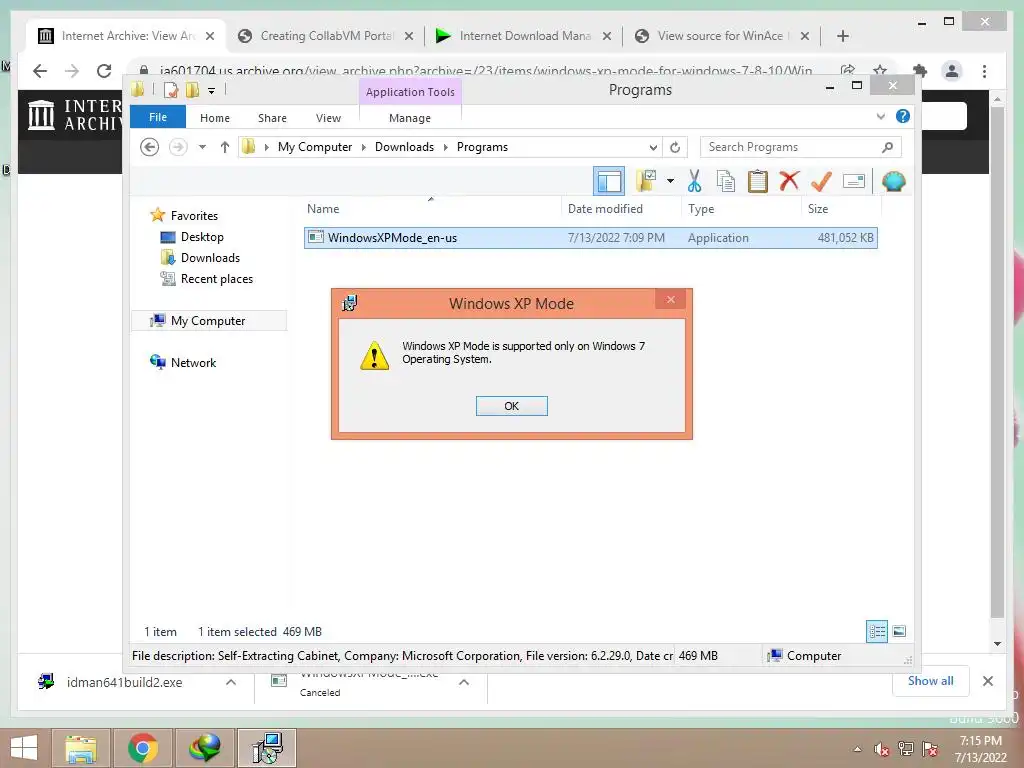Click the Paste clipboard icon
1024x768 pixels.
point(758,181)
